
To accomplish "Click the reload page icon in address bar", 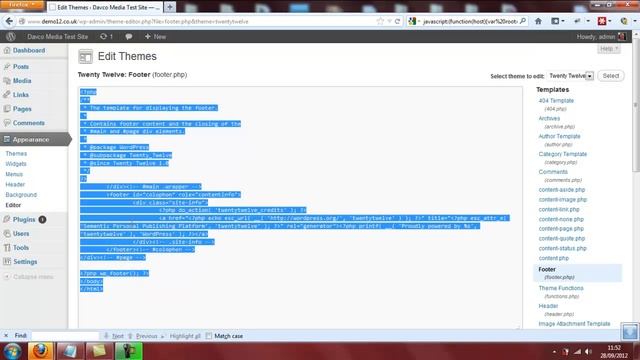I will point(397,21).
